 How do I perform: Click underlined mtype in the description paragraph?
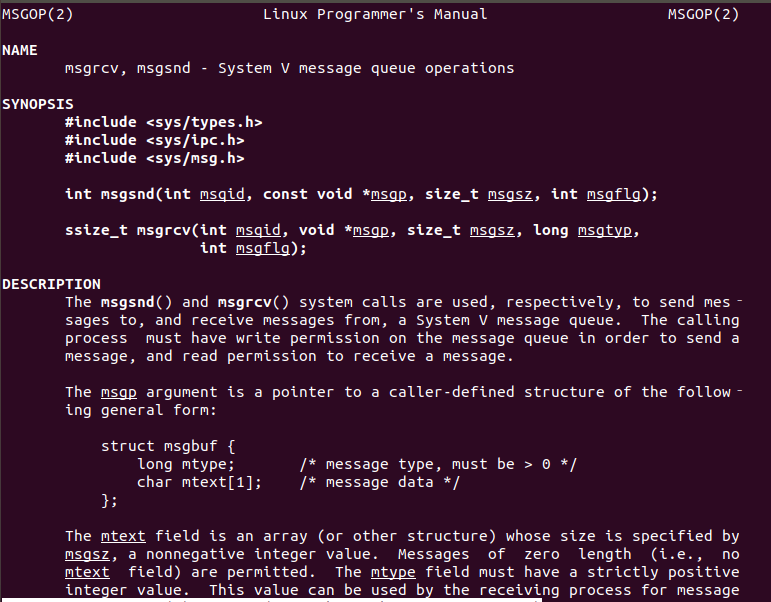coord(393,572)
